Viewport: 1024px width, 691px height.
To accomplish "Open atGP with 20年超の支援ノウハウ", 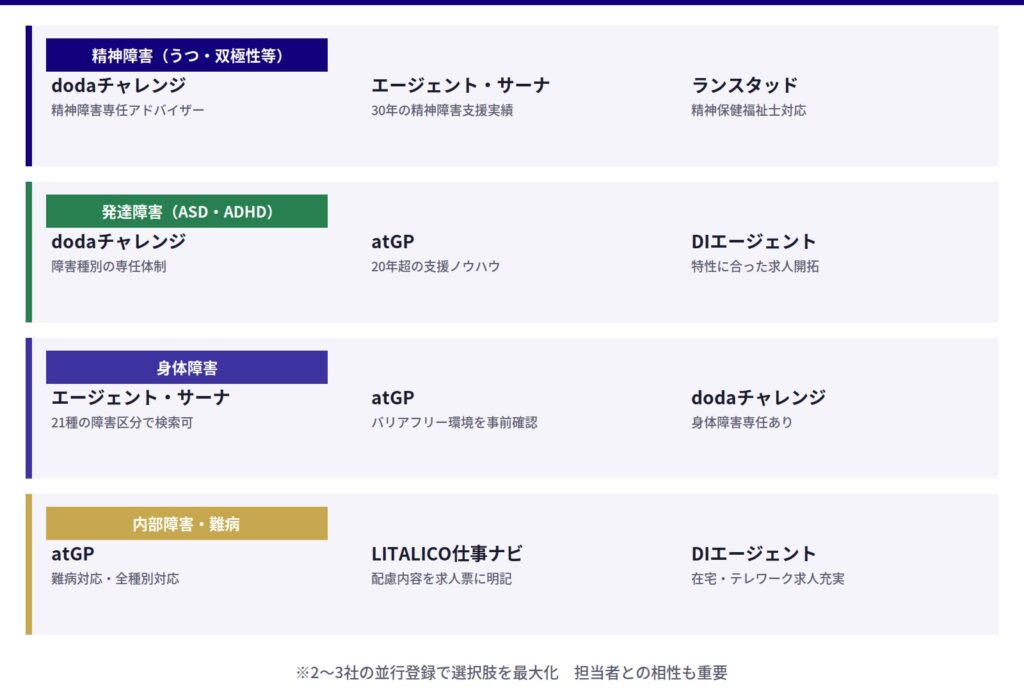I will (392, 241).
